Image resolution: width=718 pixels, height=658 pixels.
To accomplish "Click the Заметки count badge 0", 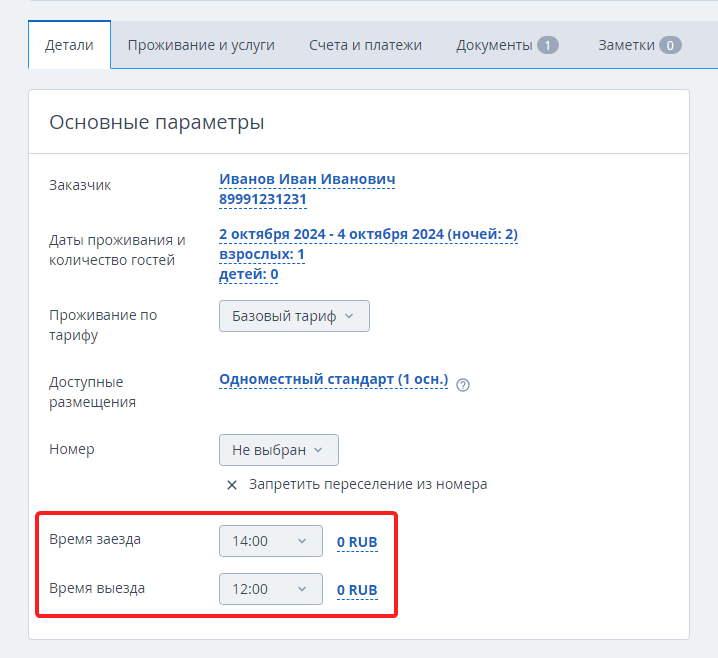I will [x=670, y=45].
